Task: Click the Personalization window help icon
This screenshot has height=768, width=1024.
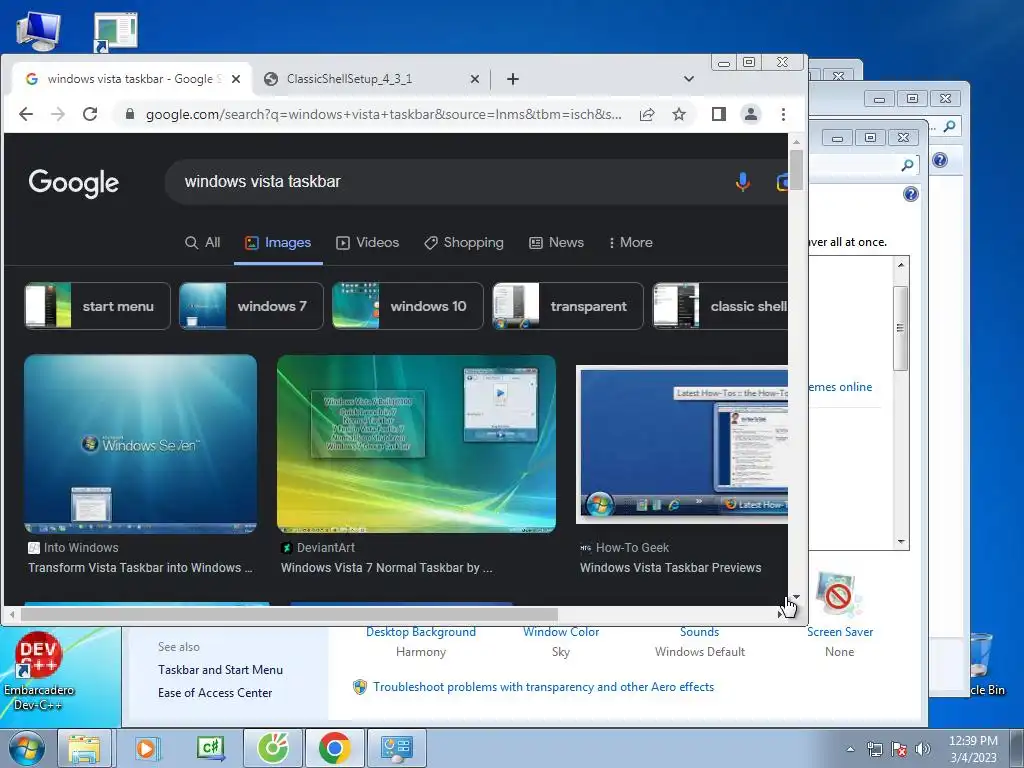Action: (910, 194)
